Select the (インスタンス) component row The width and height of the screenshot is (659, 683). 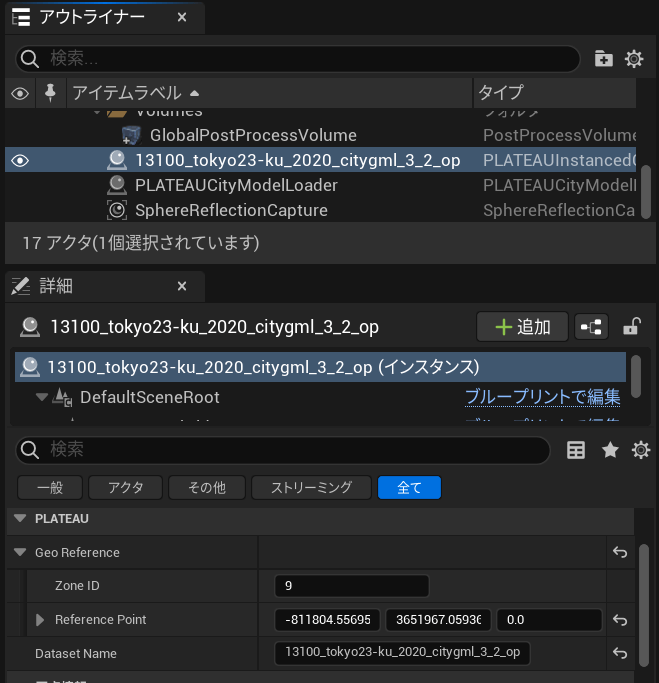pyautogui.click(x=320, y=367)
